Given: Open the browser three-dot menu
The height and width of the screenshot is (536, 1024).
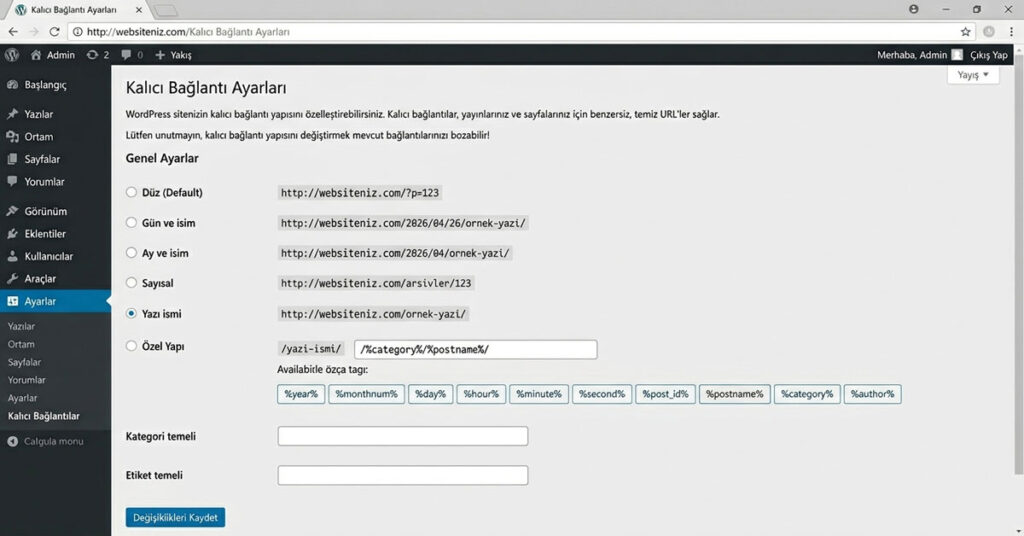Looking at the screenshot, I should 1011,31.
